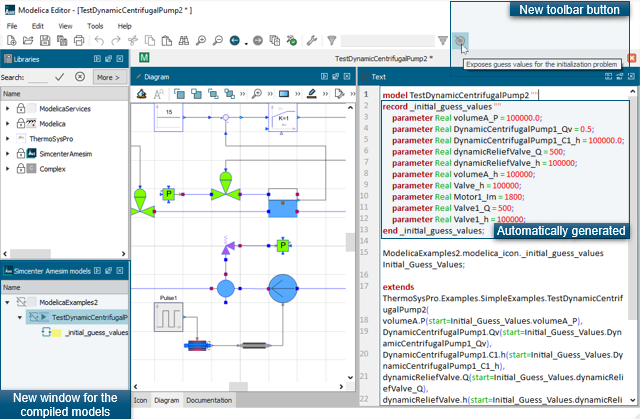Image resolution: width=640 pixels, height=419 pixels.
Task: Collapse the ModelicaExamples2 tree node
Action: click(8, 301)
